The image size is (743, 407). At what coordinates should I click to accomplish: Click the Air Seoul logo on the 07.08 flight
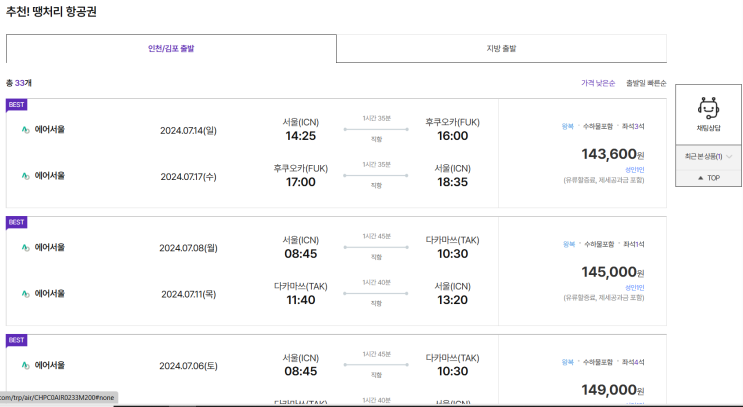(x=26, y=247)
